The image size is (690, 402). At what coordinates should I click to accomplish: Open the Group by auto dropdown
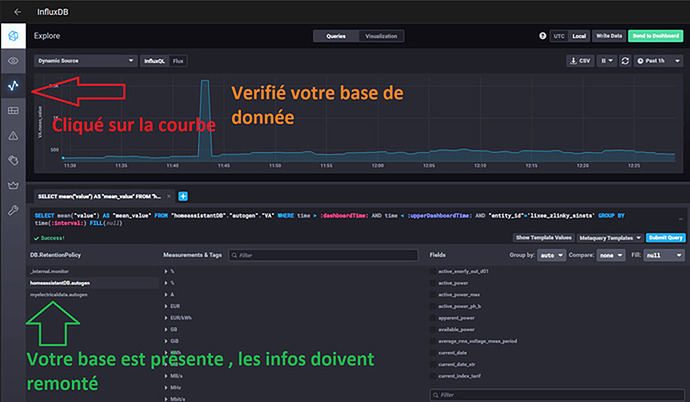[551, 255]
